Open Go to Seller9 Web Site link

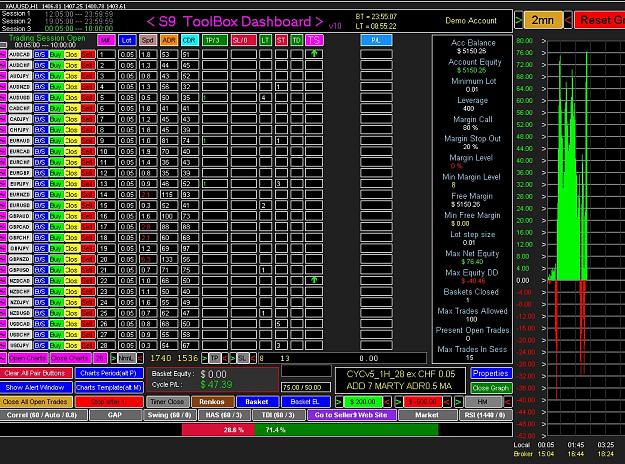click(x=351, y=415)
